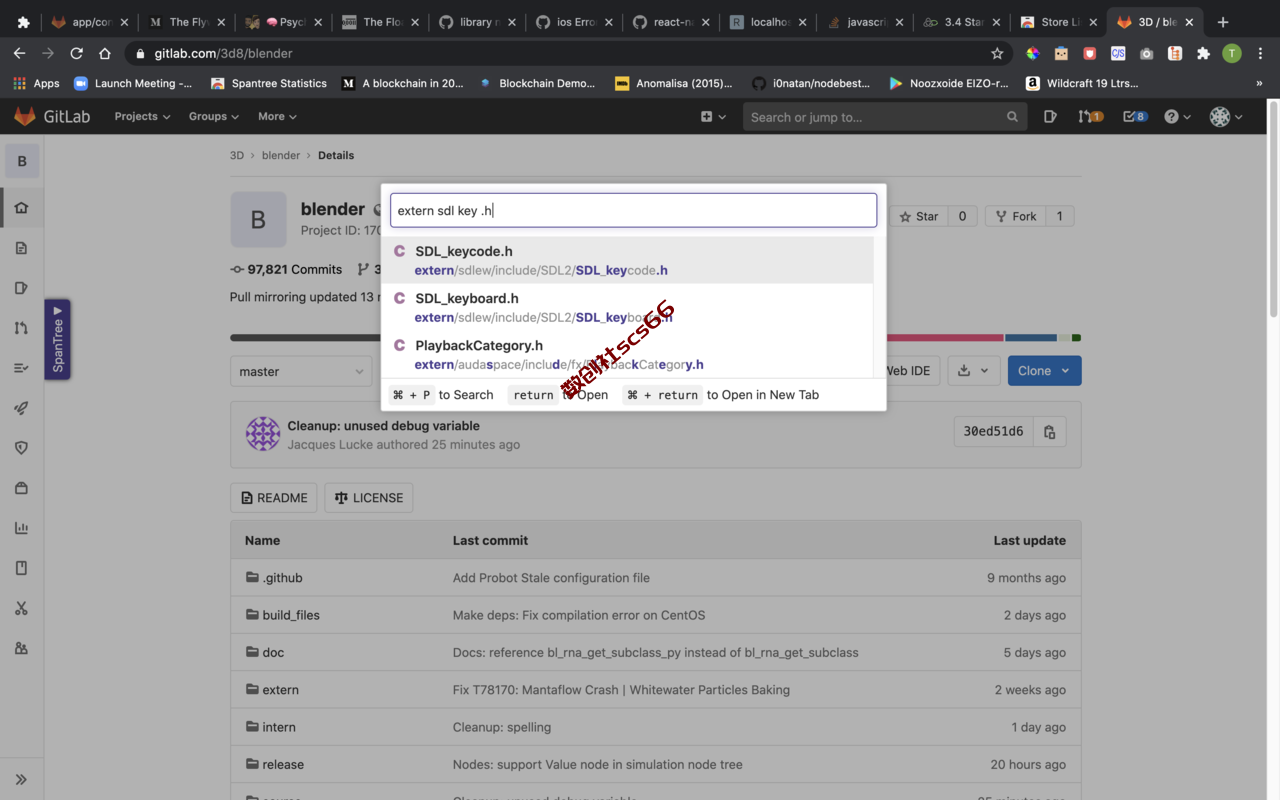Open CI/CD rocket icon in sidebar
Screen dimensions: 1280x800
point(21,408)
